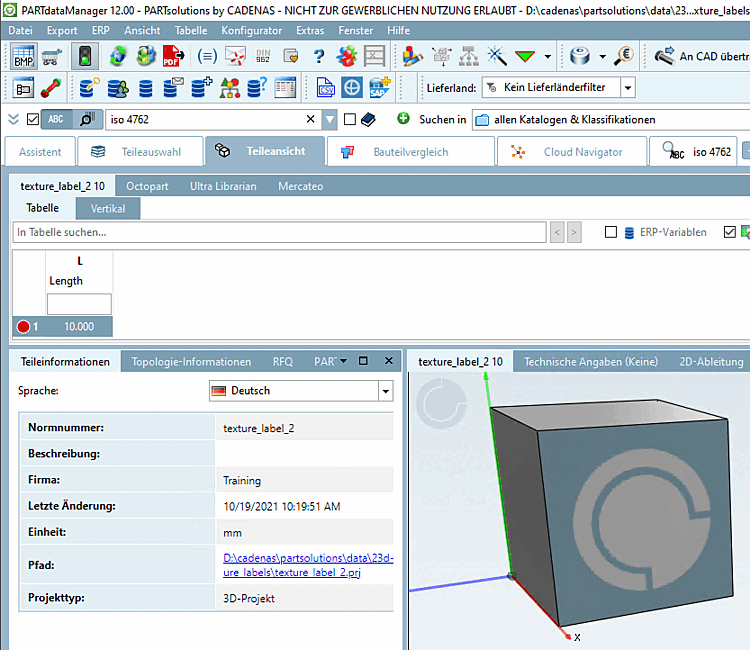
Task: Click the SAP export icon
Action: pyautogui.click(x=380, y=88)
